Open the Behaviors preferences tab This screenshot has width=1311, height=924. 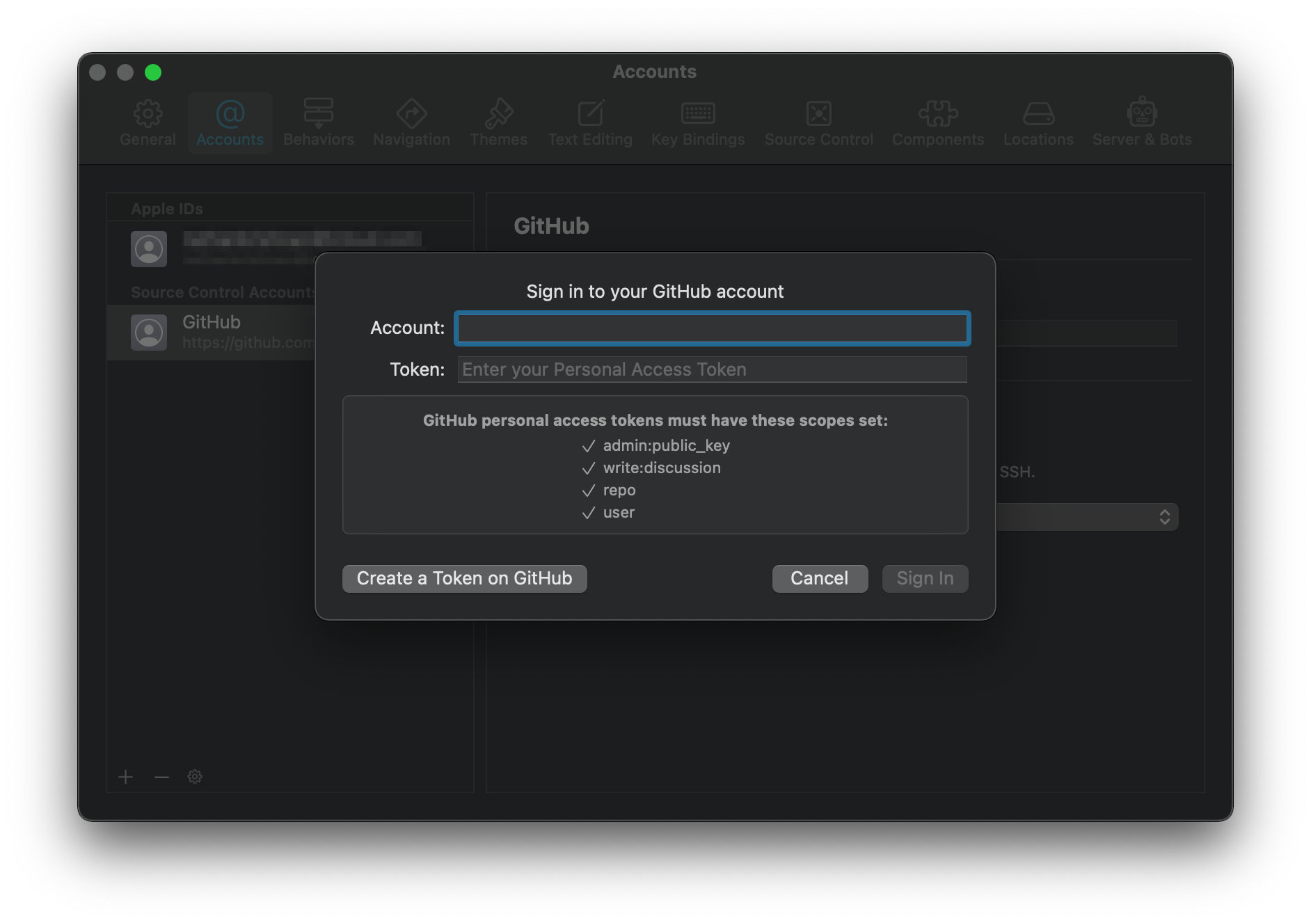(319, 124)
